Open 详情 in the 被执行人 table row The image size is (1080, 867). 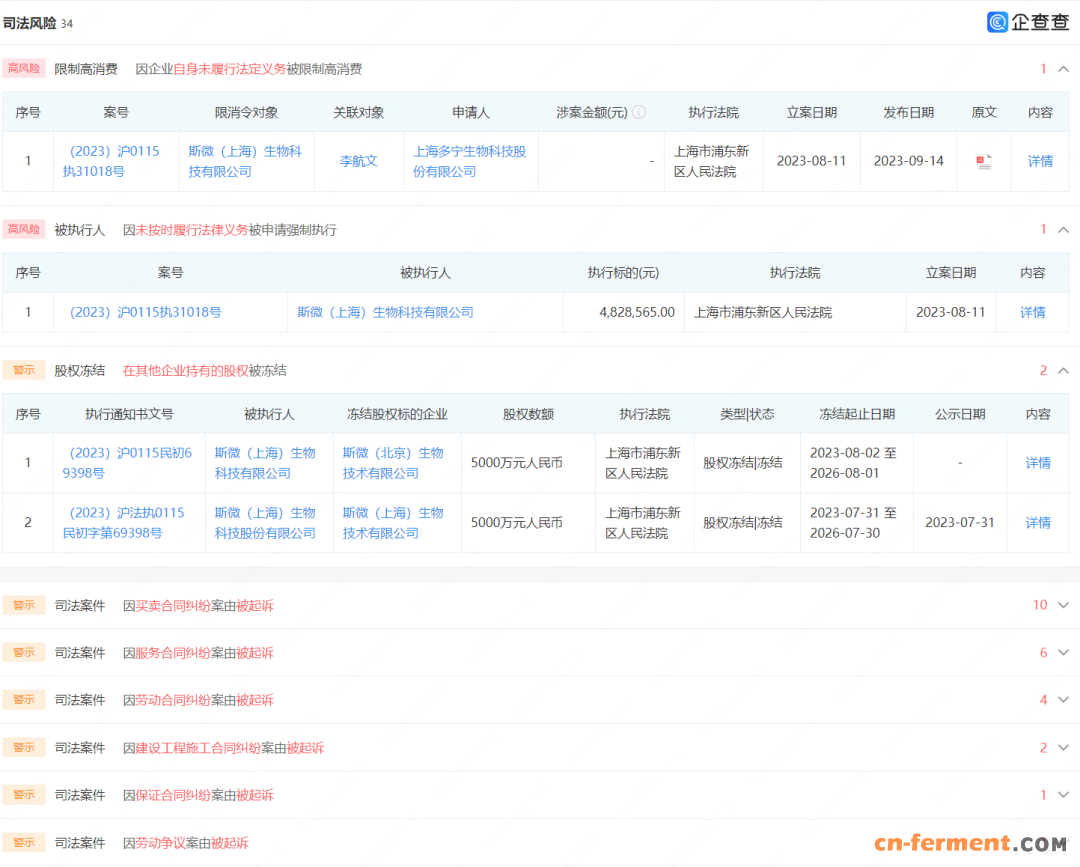pos(1032,313)
